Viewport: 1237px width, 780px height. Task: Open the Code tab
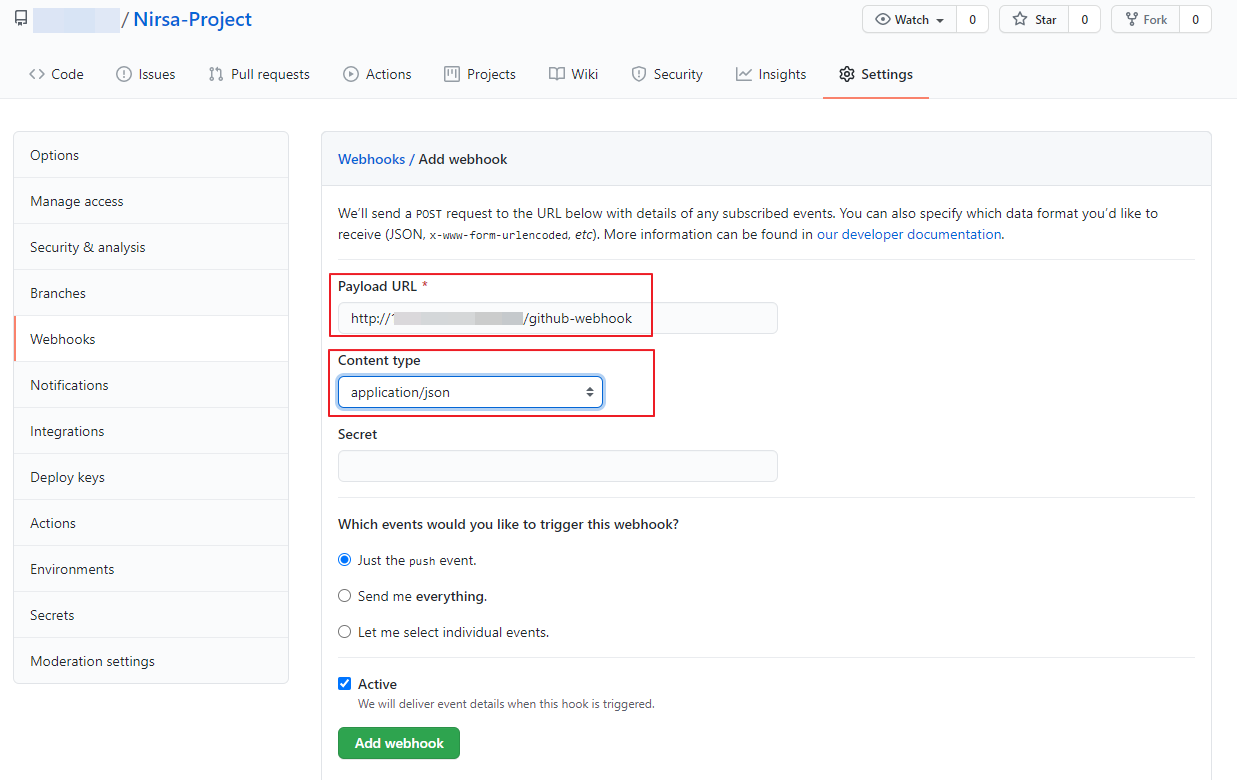pos(56,74)
